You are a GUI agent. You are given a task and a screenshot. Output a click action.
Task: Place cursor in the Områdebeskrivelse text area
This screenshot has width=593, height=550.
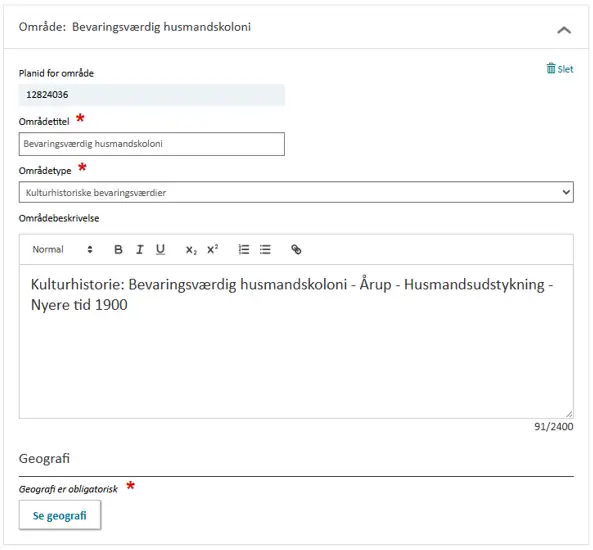(x=296, y=342)
